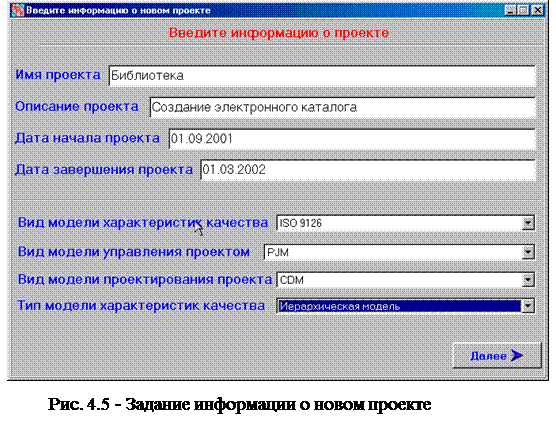556x448 pixels.
Task: Click the window title text in title bar
Action: [x=118, y=10]
